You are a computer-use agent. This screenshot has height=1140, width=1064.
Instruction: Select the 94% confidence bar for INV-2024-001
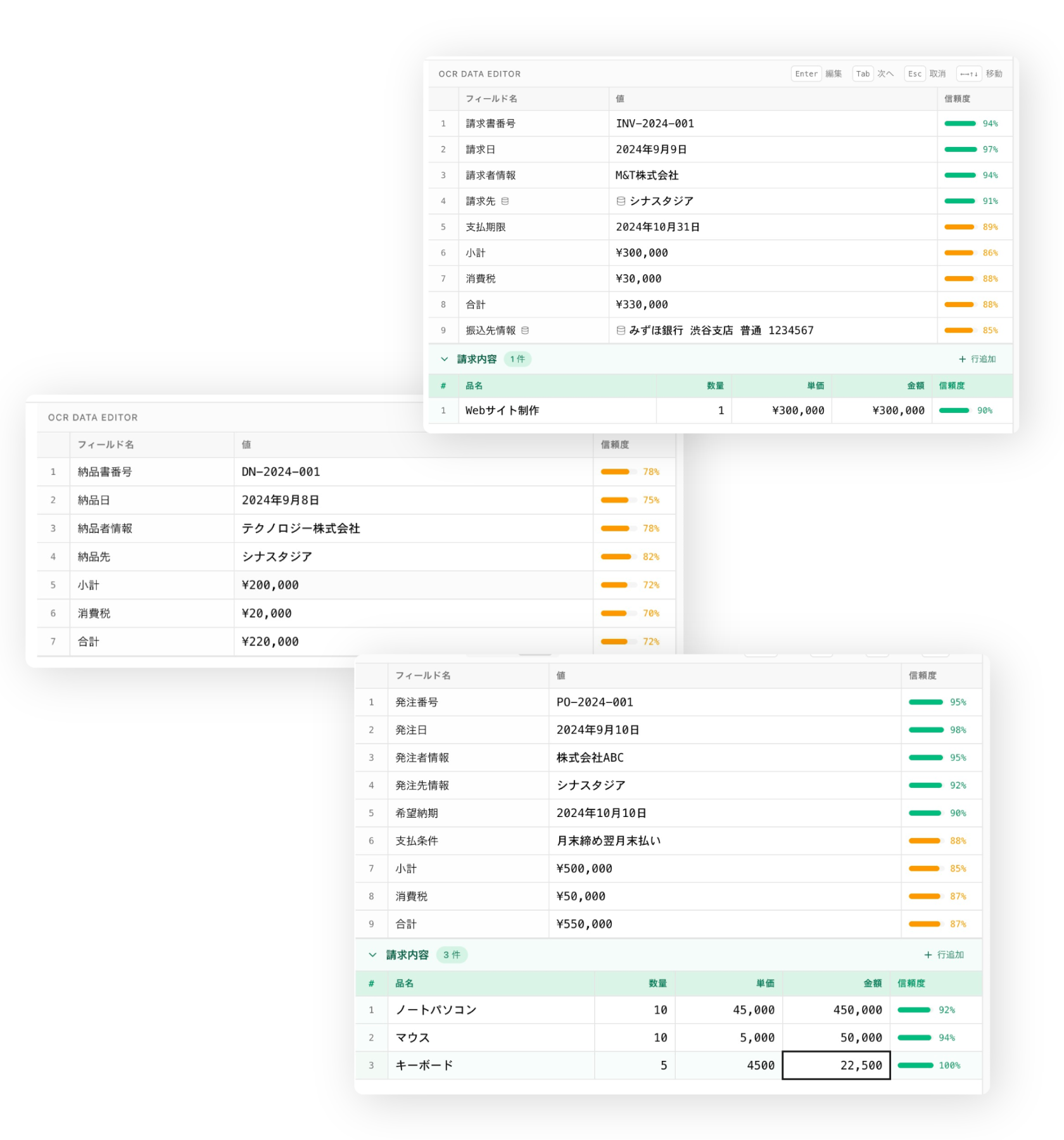(x=959, y=124)
